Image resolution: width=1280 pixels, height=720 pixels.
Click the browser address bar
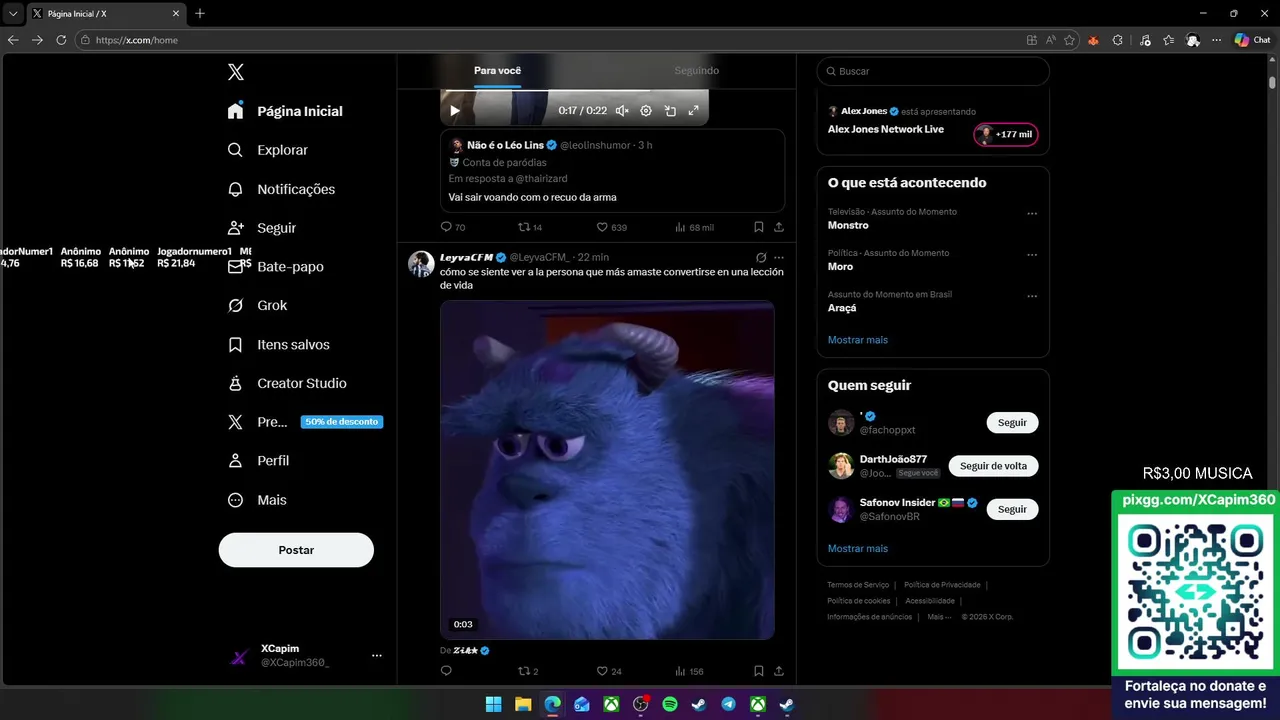click(550, 40)
